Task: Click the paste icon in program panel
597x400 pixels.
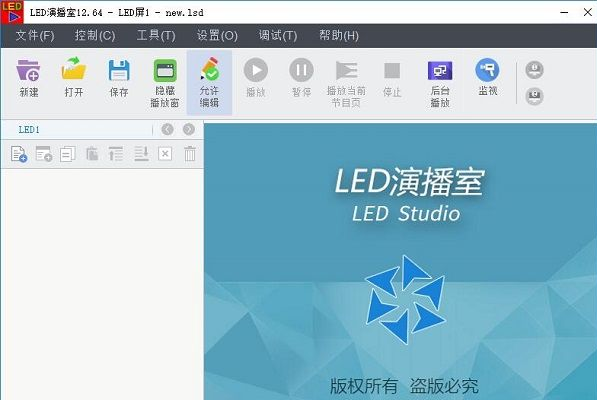Action: click(x=92, y=154)
